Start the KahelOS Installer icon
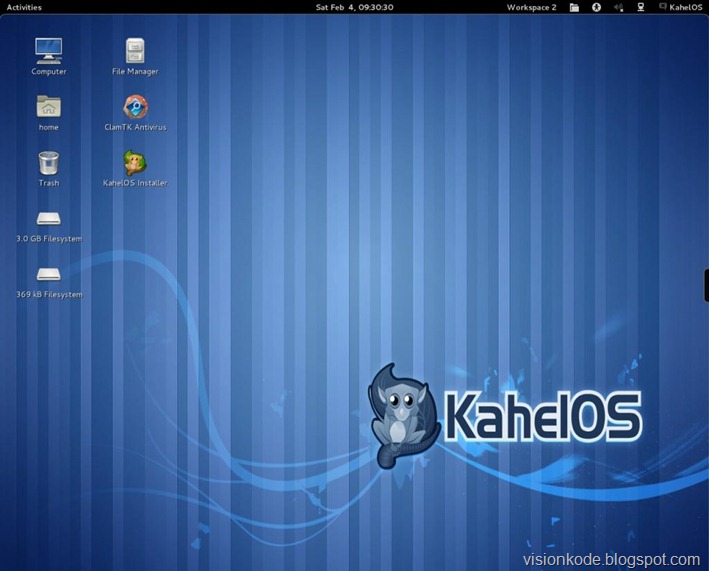Image resolution: width=709 pixels, height=571 pixels. 135,162
